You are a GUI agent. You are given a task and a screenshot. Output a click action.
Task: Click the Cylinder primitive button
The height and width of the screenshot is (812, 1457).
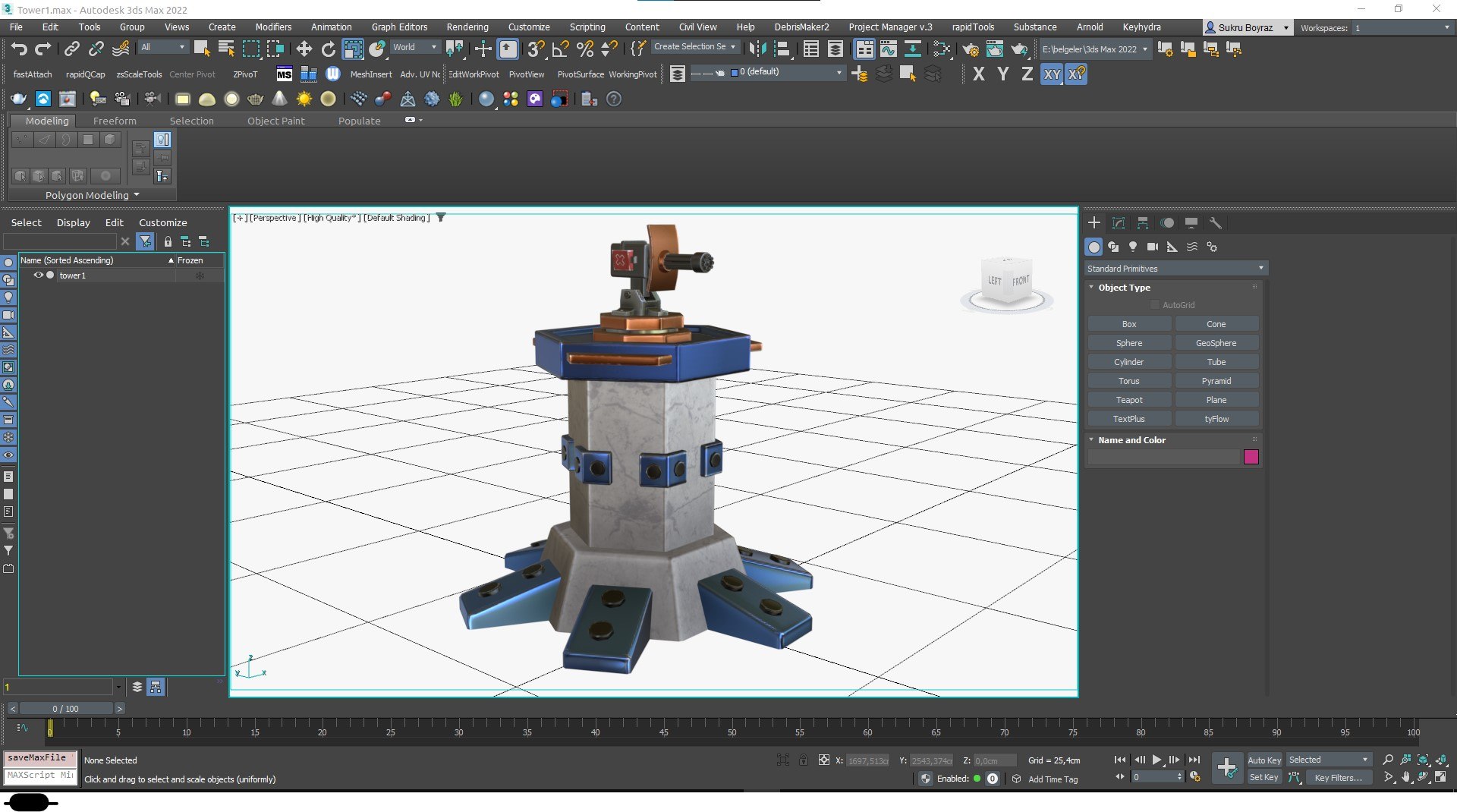coord(1128,362)
